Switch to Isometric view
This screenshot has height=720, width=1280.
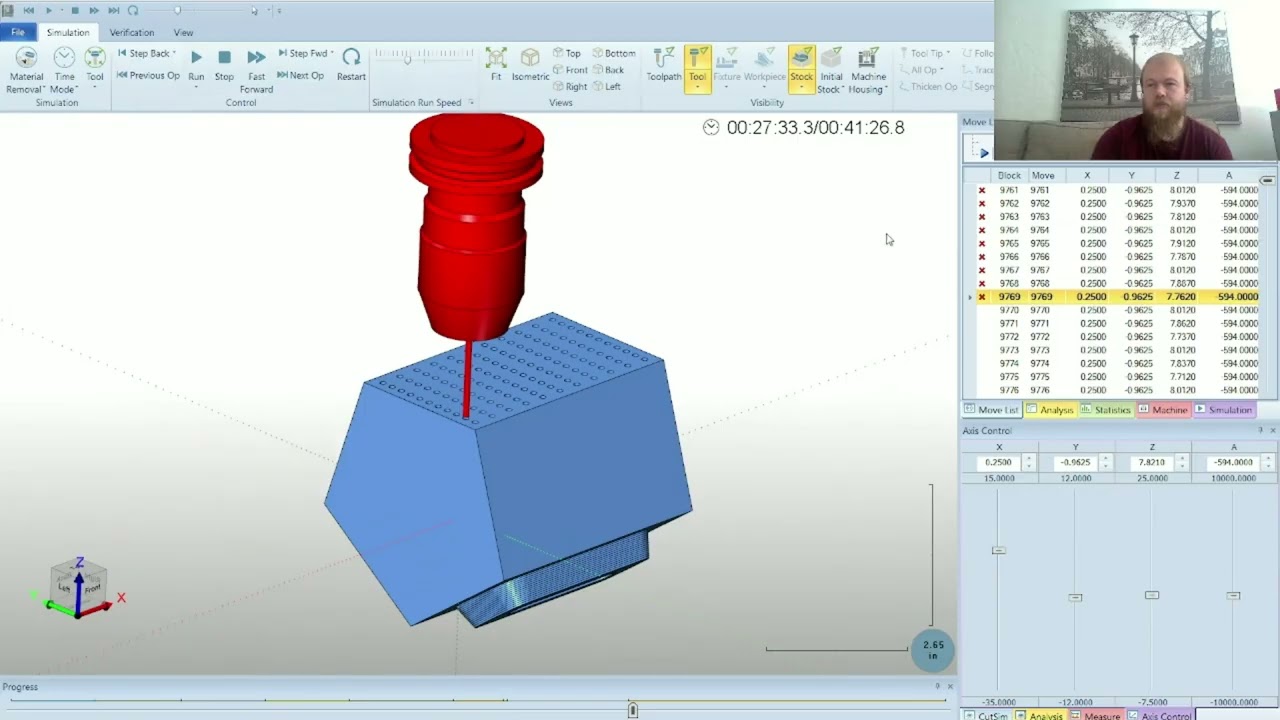point(530,65)
